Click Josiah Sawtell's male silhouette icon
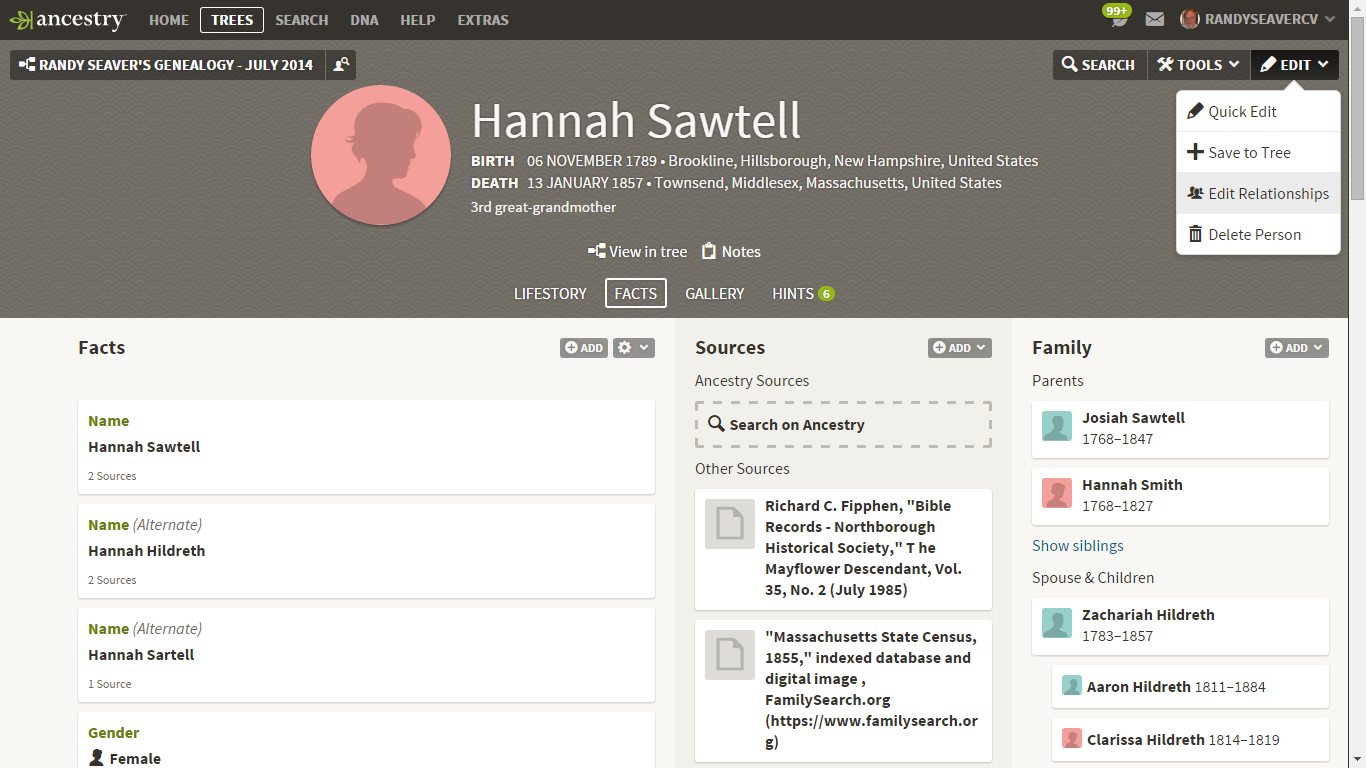Image resolution: width=1366 pixels, height=768 pixels. pyautogui.click(x=1057, y=426)
